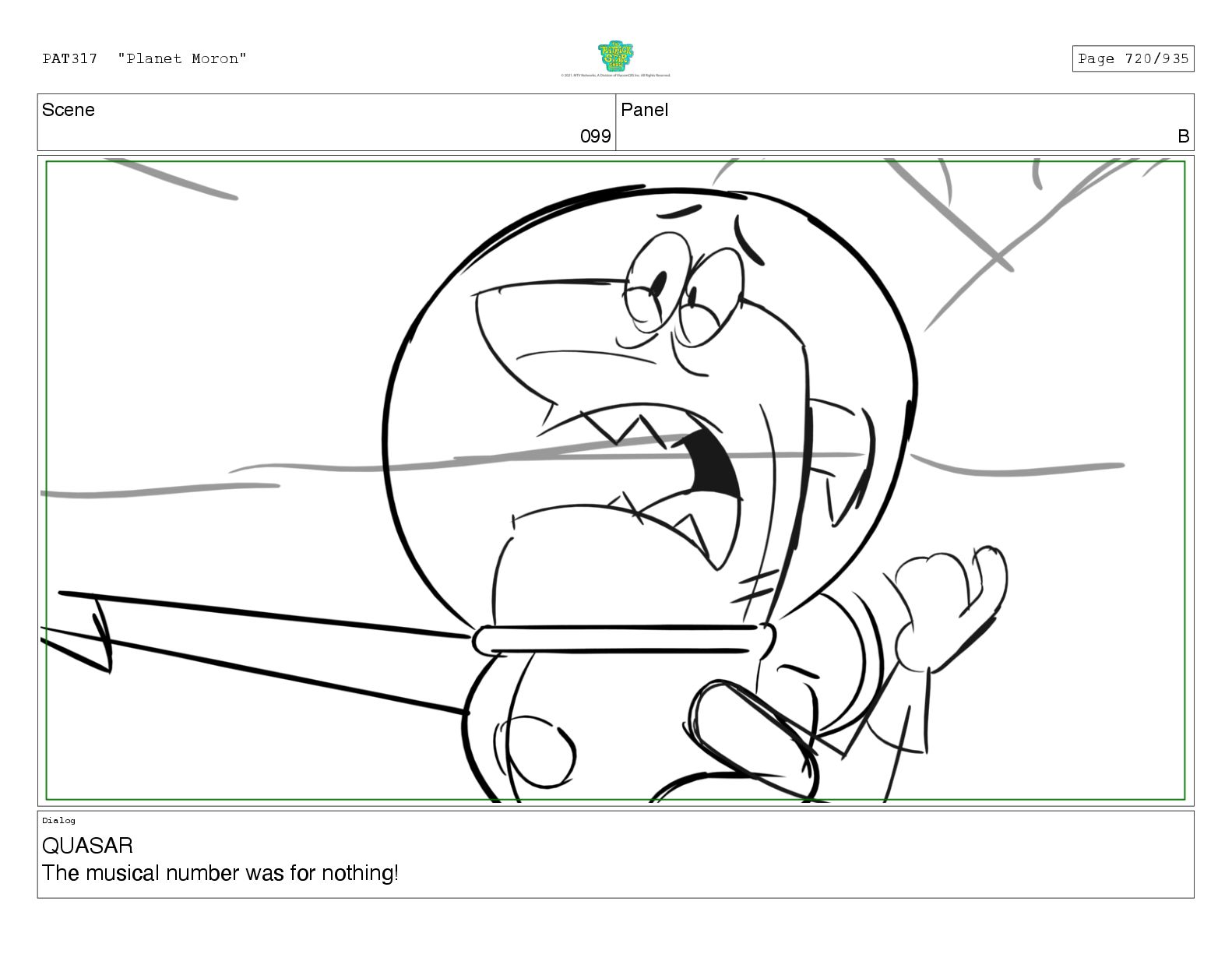Click the 'Page 720/935' box
The image size is (1232, 954).
pos(1133,58)
